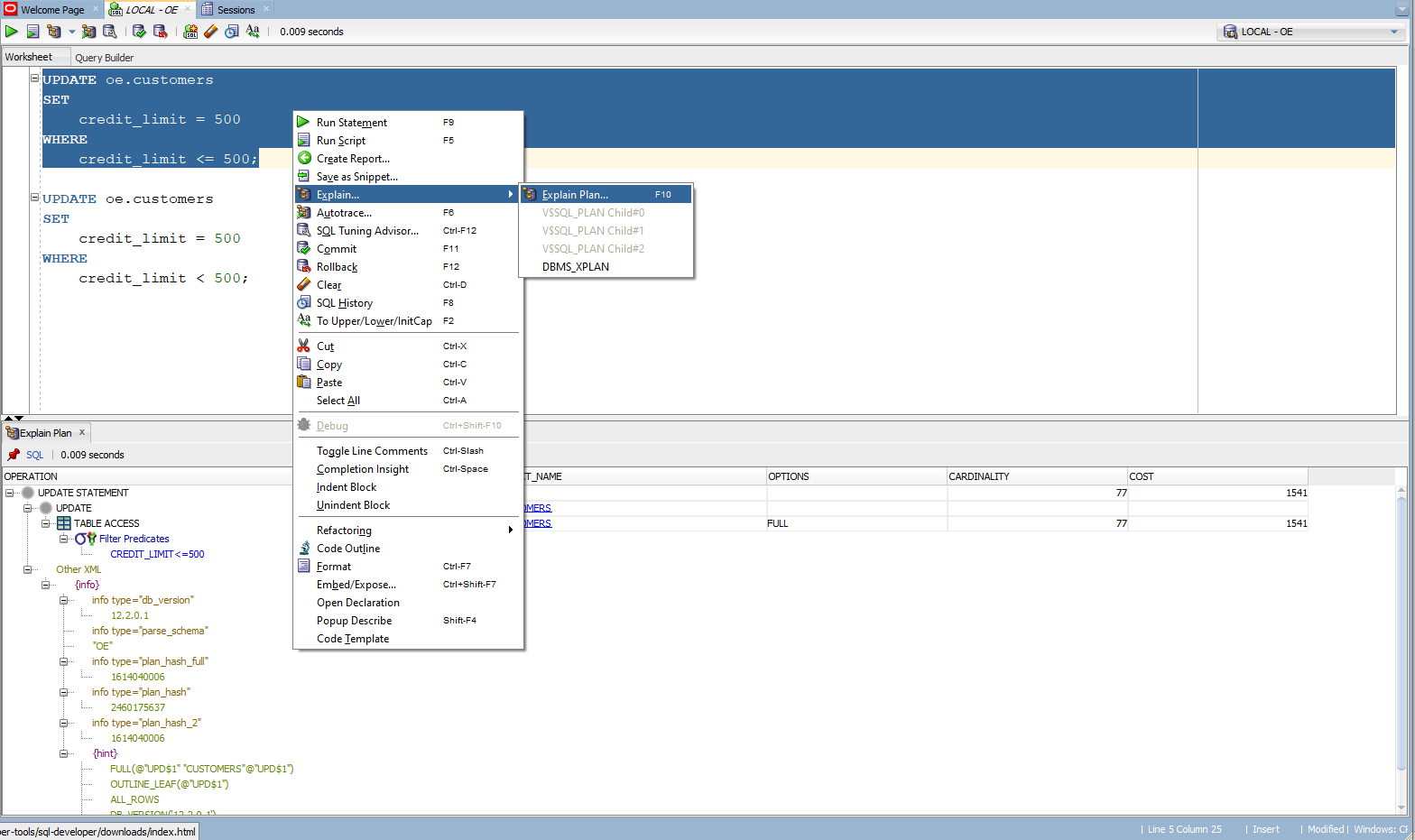Choose SQL Tuning Advisor... menu entry

409,231
